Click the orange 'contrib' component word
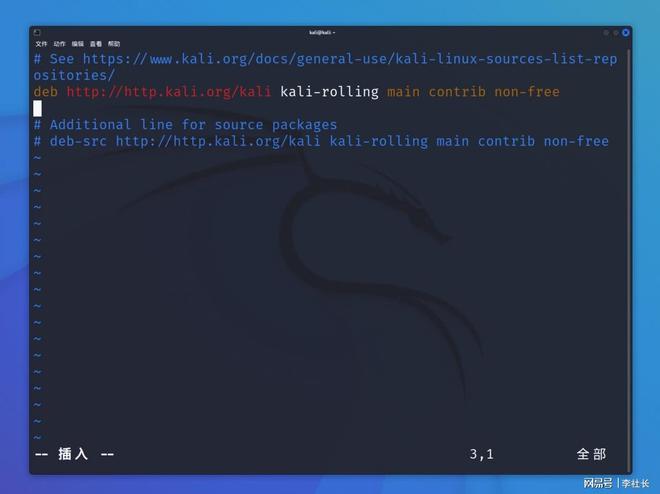This screenshot has height=494, width=660. pos(457,92)
